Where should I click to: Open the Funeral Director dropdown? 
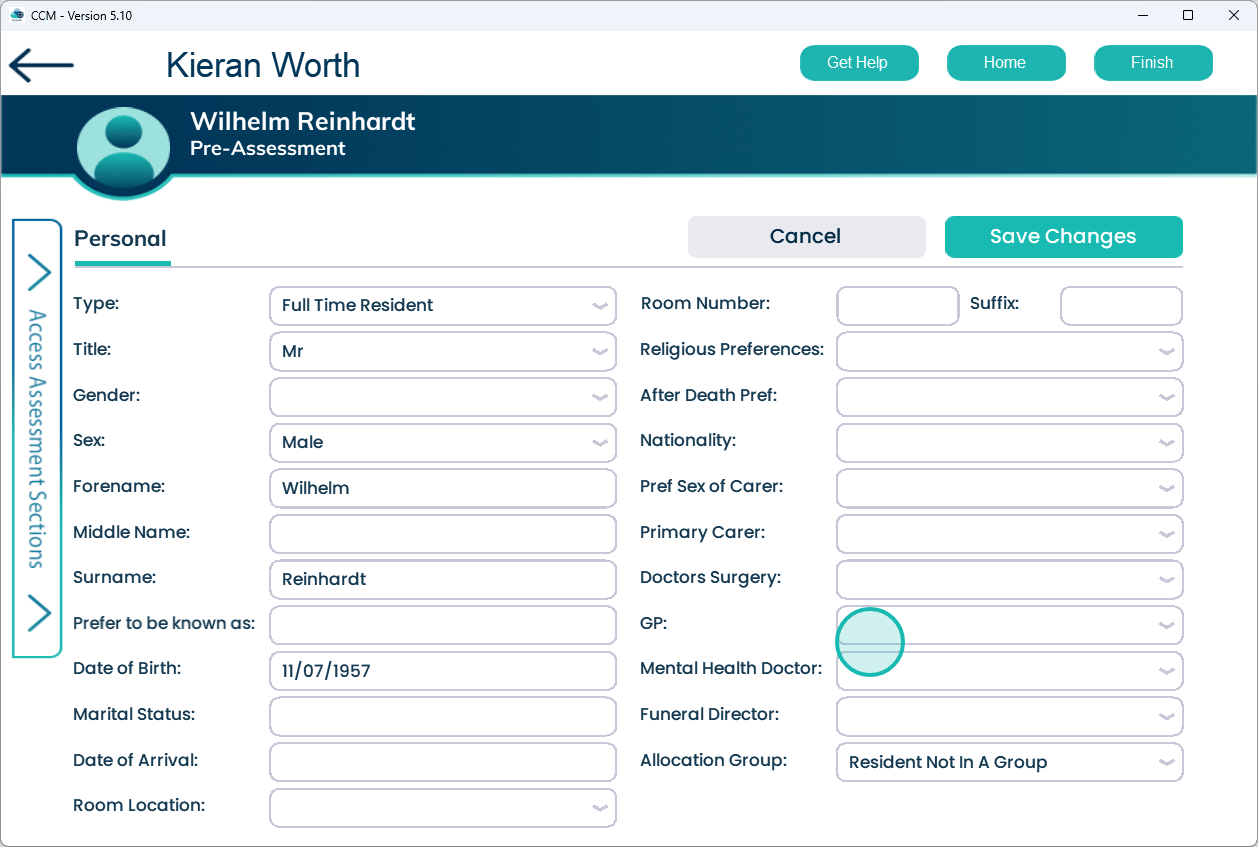click(1009, 716)
